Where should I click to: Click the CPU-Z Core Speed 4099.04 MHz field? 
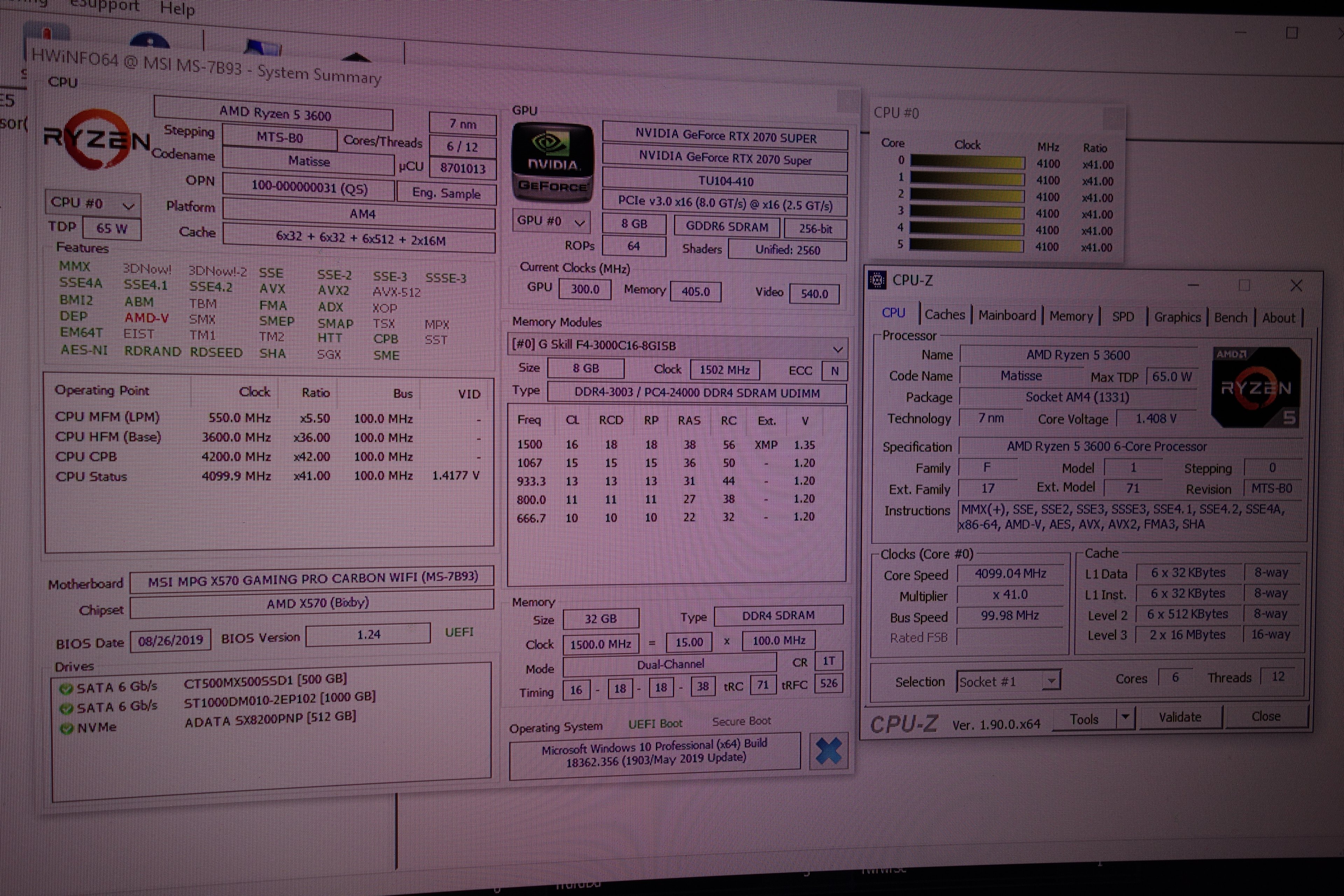coord(1010,573)
